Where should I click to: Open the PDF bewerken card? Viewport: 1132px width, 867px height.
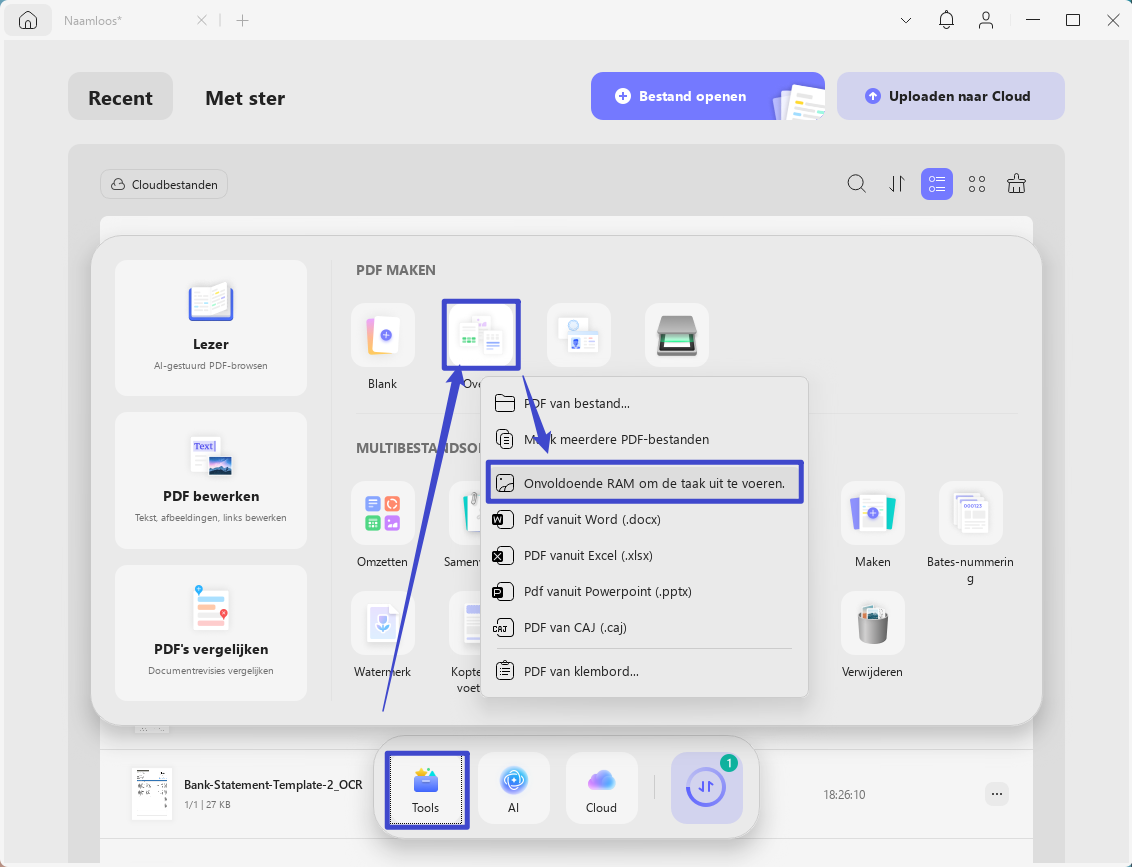[211, 480]
